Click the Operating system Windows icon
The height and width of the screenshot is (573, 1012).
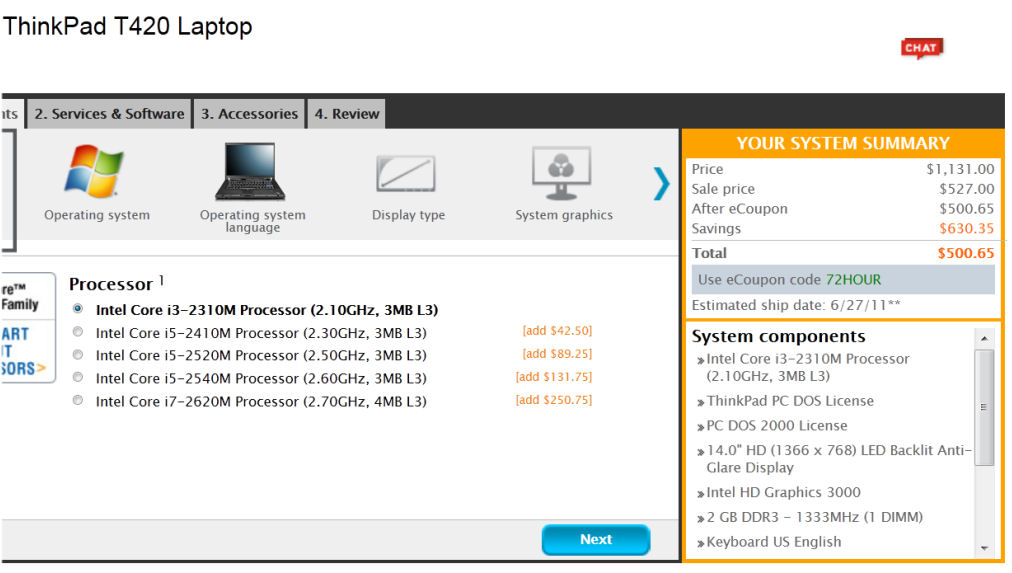click(95, 172)
